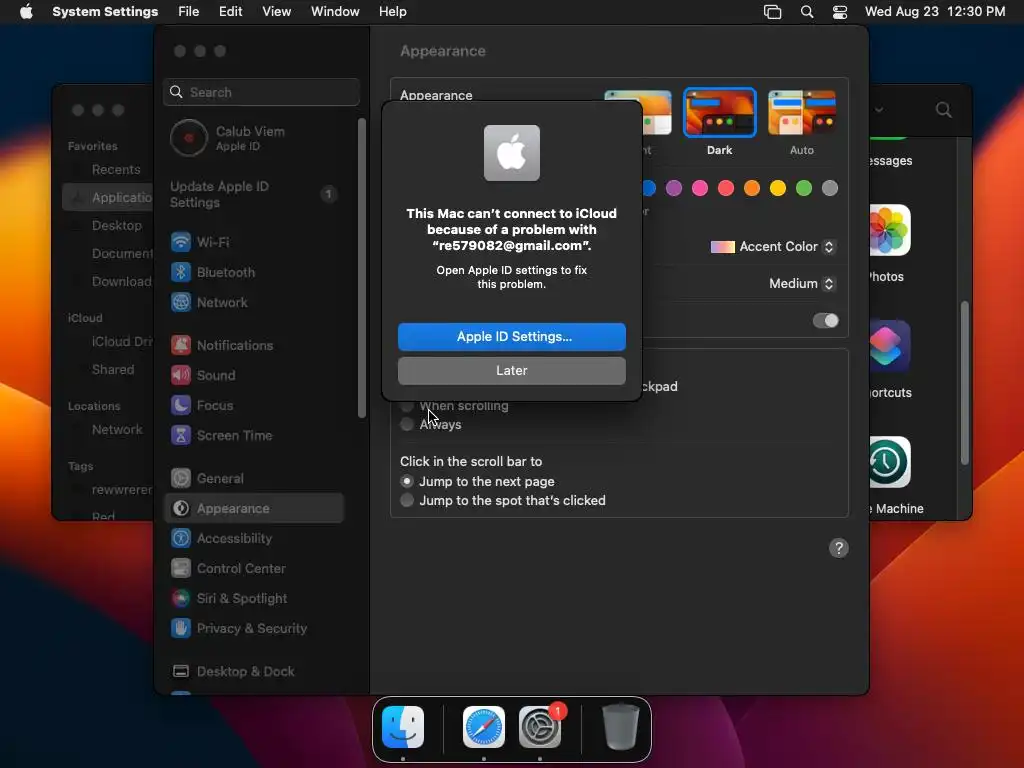
Task: Select the Focus moon icon
Action: coord(181,406)
